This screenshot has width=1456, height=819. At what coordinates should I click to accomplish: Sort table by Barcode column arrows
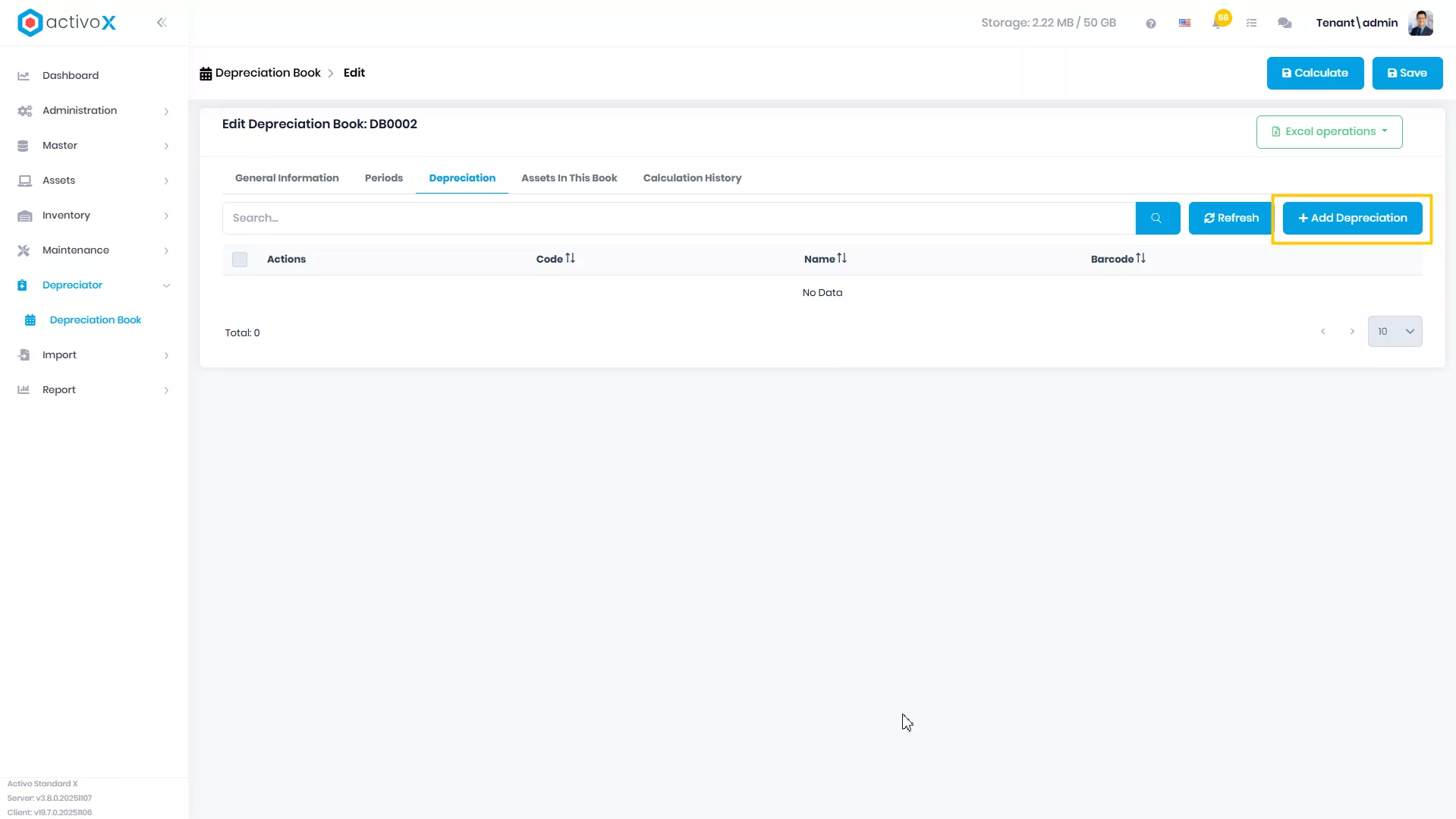pyautogui.click(x=1140, y=259)
